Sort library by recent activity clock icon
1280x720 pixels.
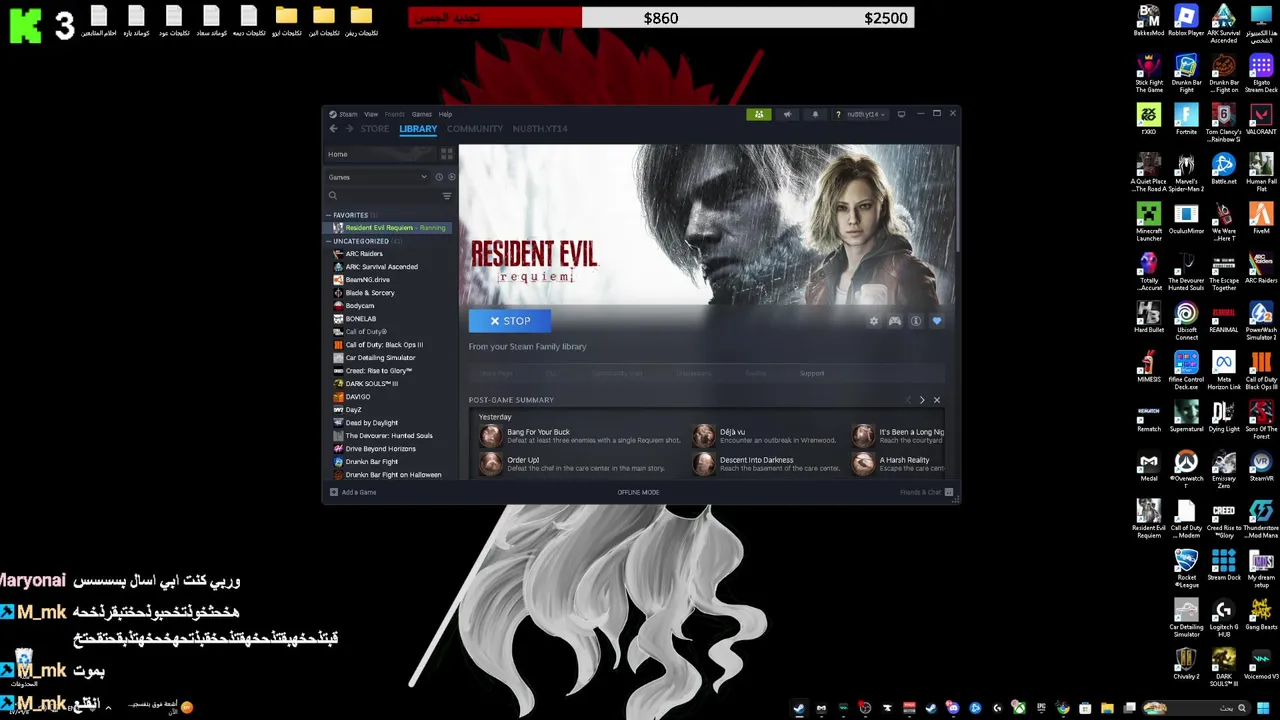tap(439, 177)
